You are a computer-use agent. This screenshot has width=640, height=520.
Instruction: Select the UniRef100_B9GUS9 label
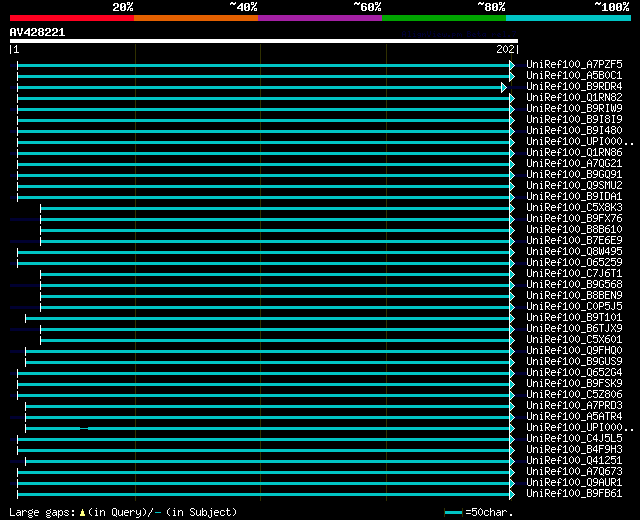574,362
